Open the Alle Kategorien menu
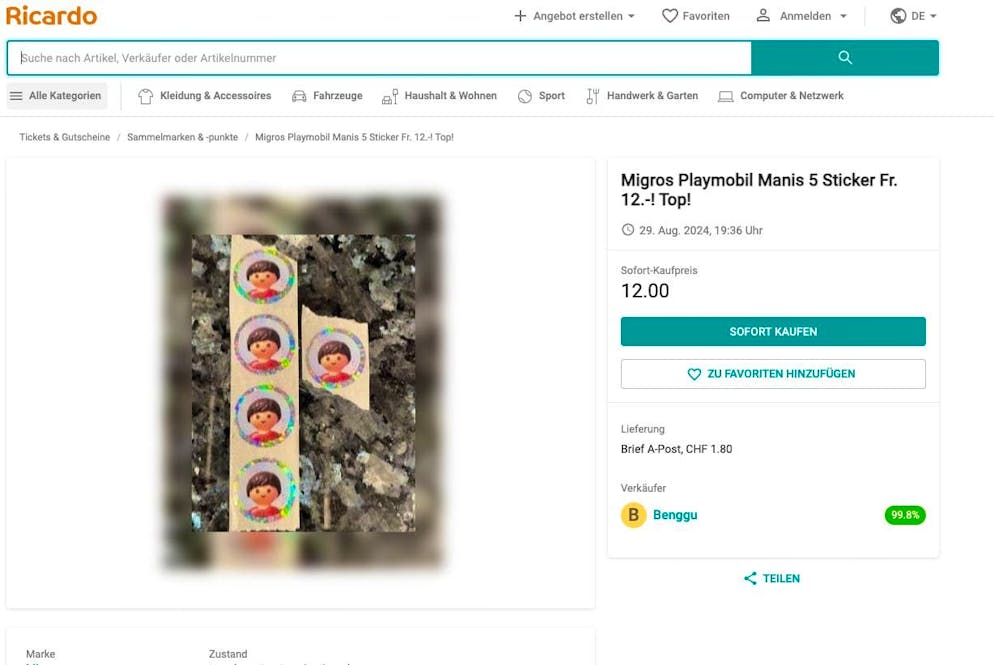994x665 pixels. point(56,96)
